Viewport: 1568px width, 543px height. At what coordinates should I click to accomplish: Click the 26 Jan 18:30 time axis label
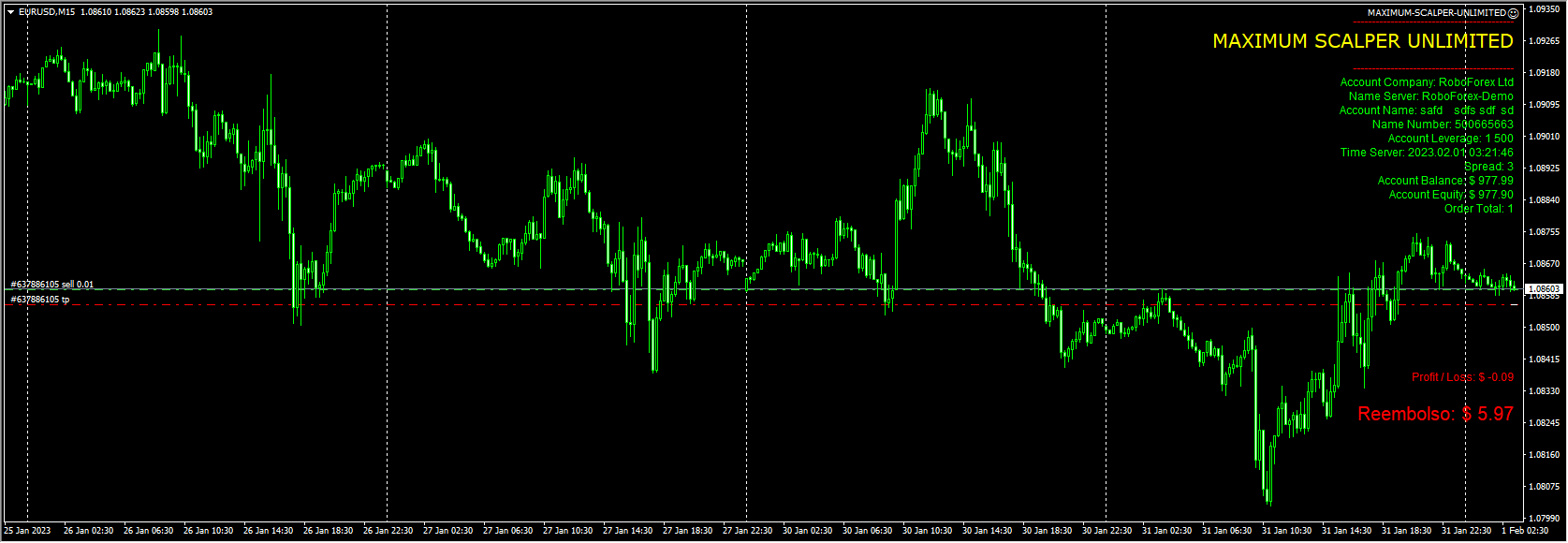coord(328,531)
